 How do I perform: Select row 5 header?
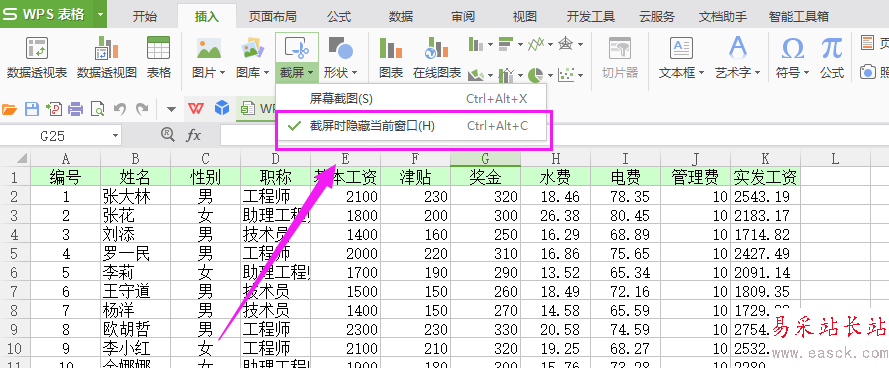[x=15, y=253]
